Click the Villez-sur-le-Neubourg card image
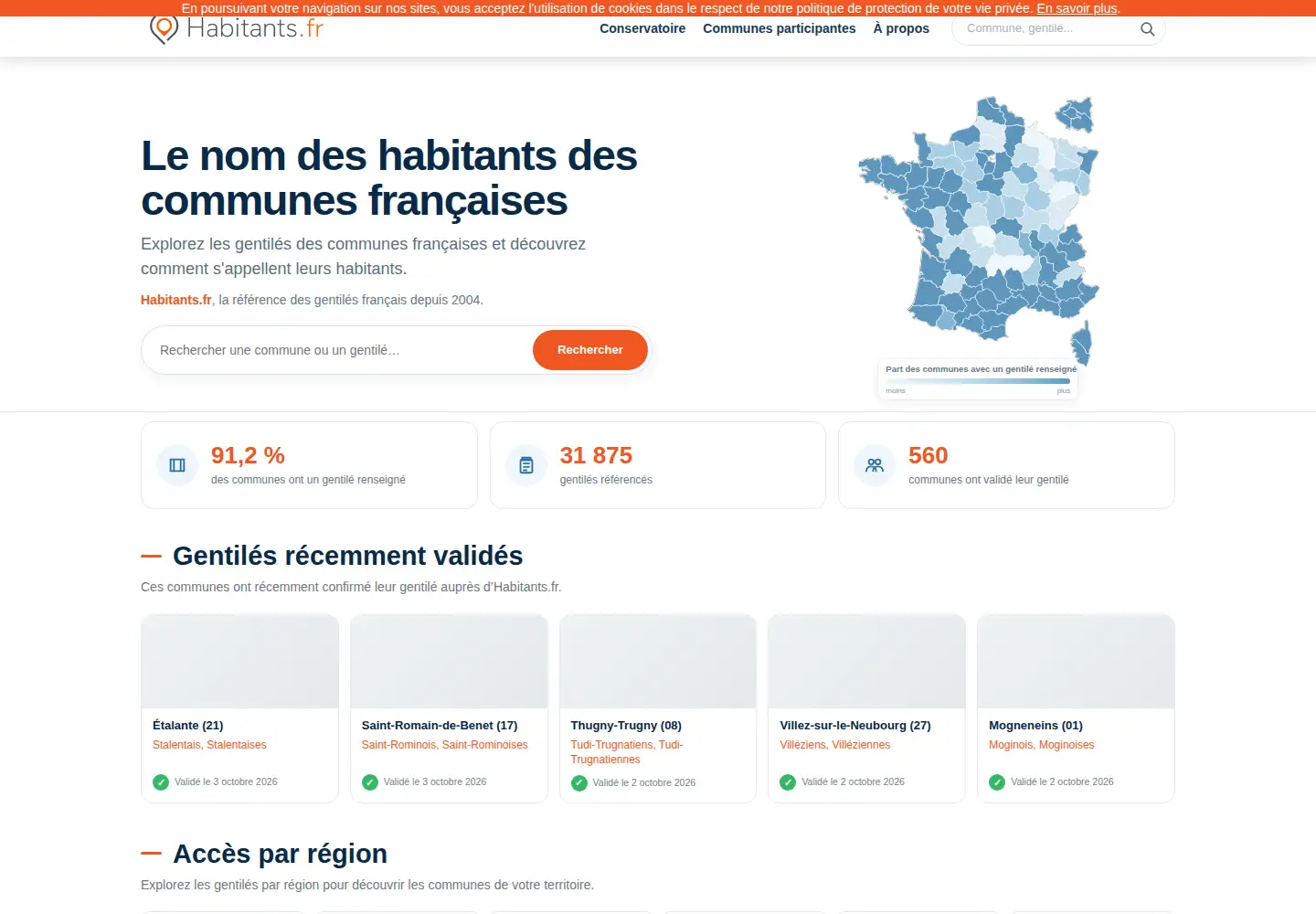The image size is (1316, 914). [866, 662]
